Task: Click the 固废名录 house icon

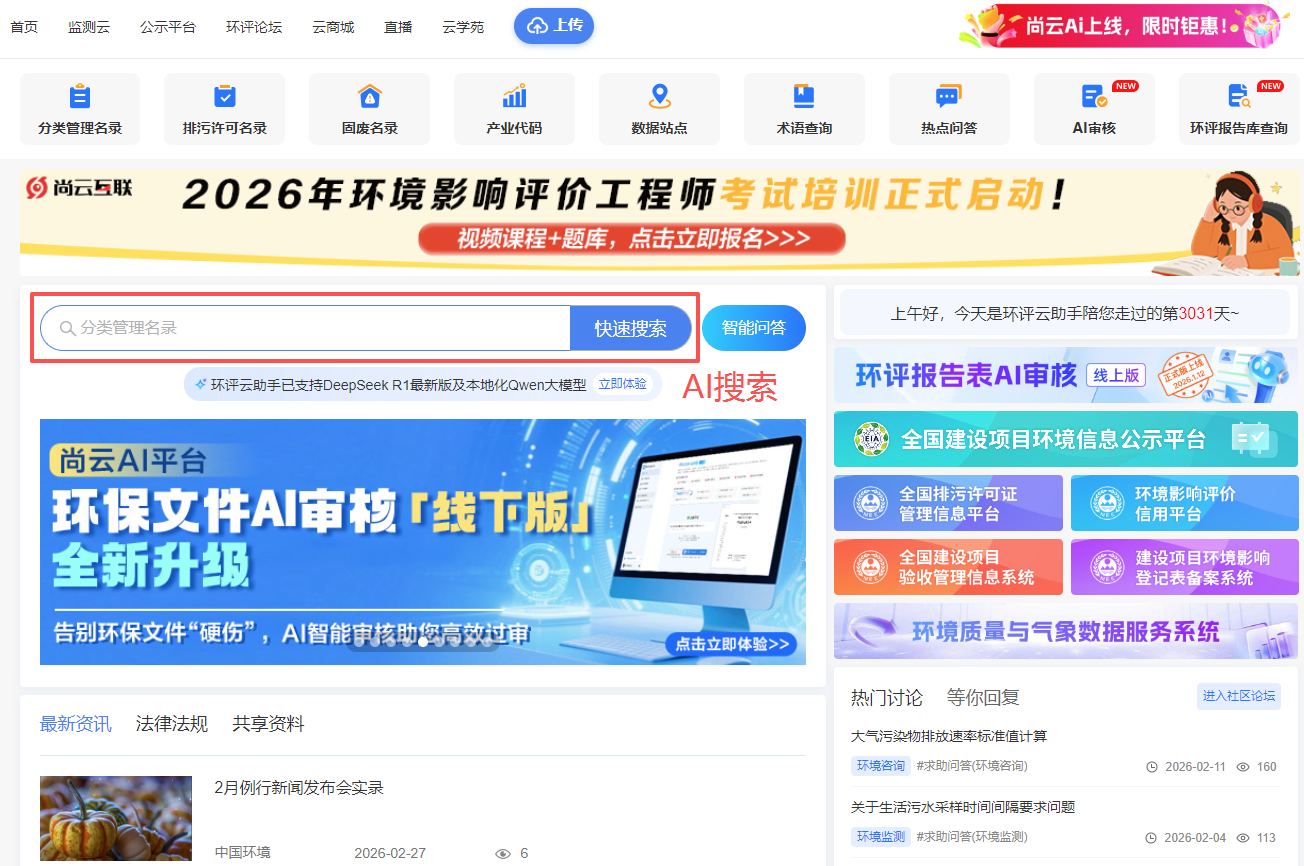Action: click(370, 97)
